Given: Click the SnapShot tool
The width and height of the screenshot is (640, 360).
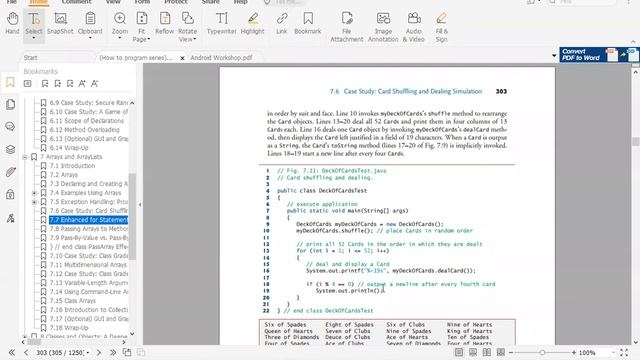Looking at the screenshot, I should coord(60,23).
